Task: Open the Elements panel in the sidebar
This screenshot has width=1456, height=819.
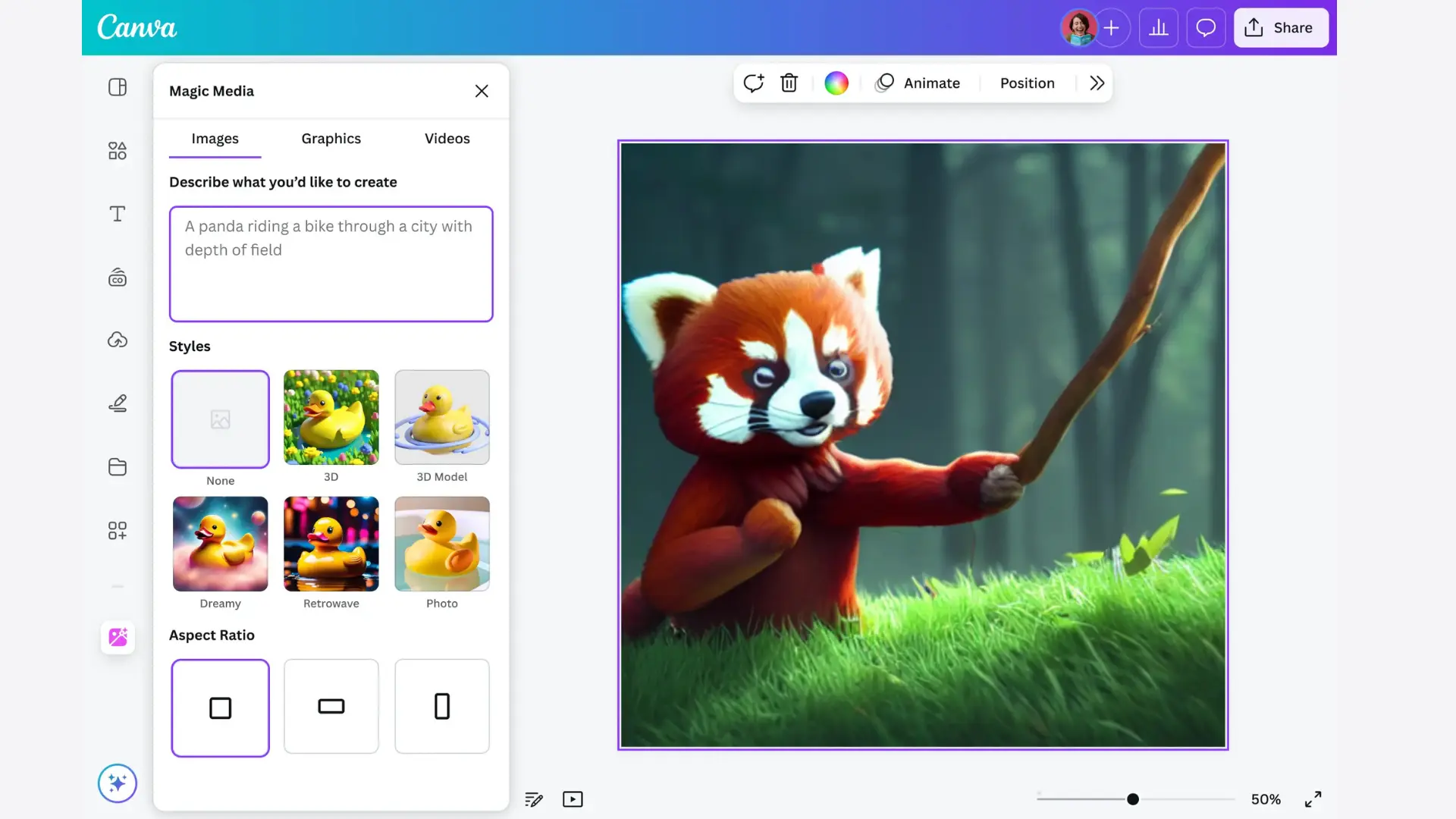Action: 118,150
